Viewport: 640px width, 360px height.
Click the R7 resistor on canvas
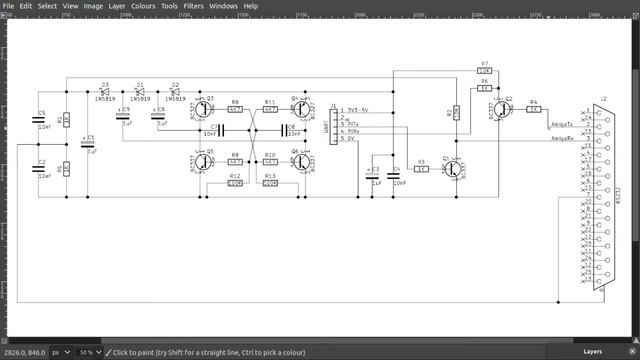pos(484,71)
